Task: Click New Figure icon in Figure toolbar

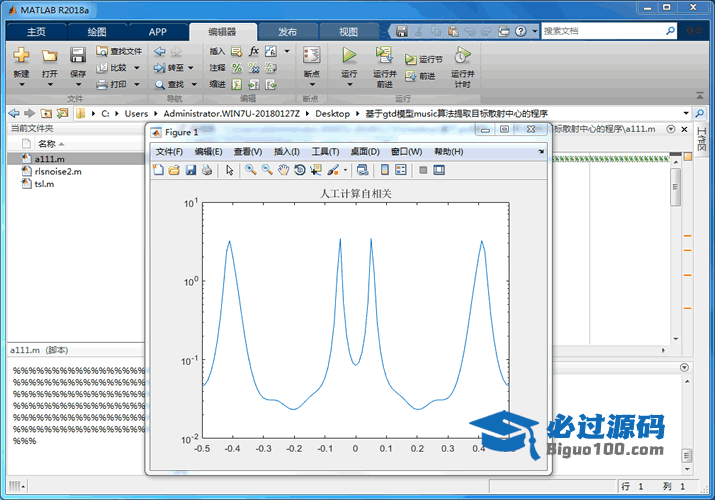Action: click(x=158, y=170)
